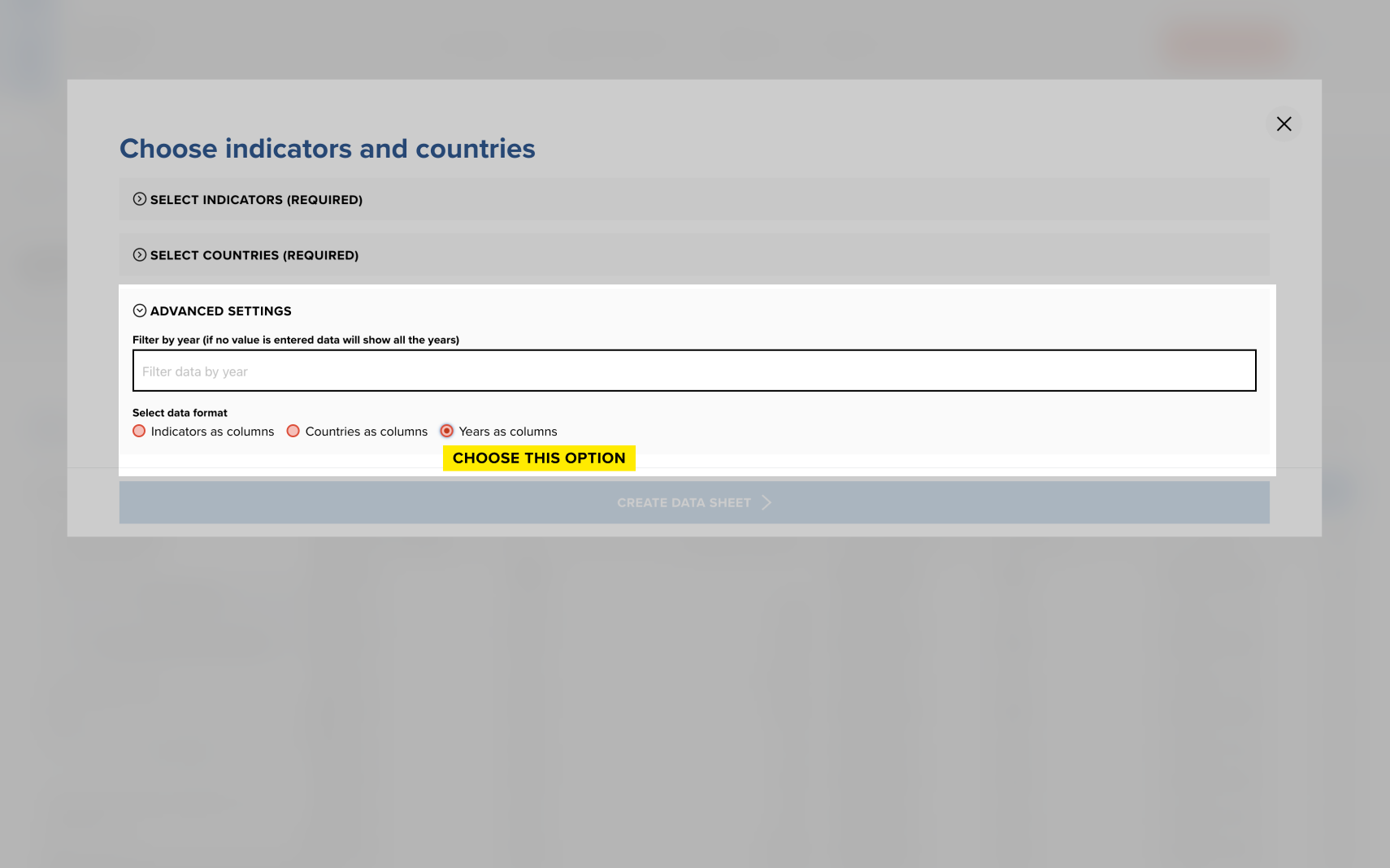Click the Choose indicators and countries heading

[328, 149]
